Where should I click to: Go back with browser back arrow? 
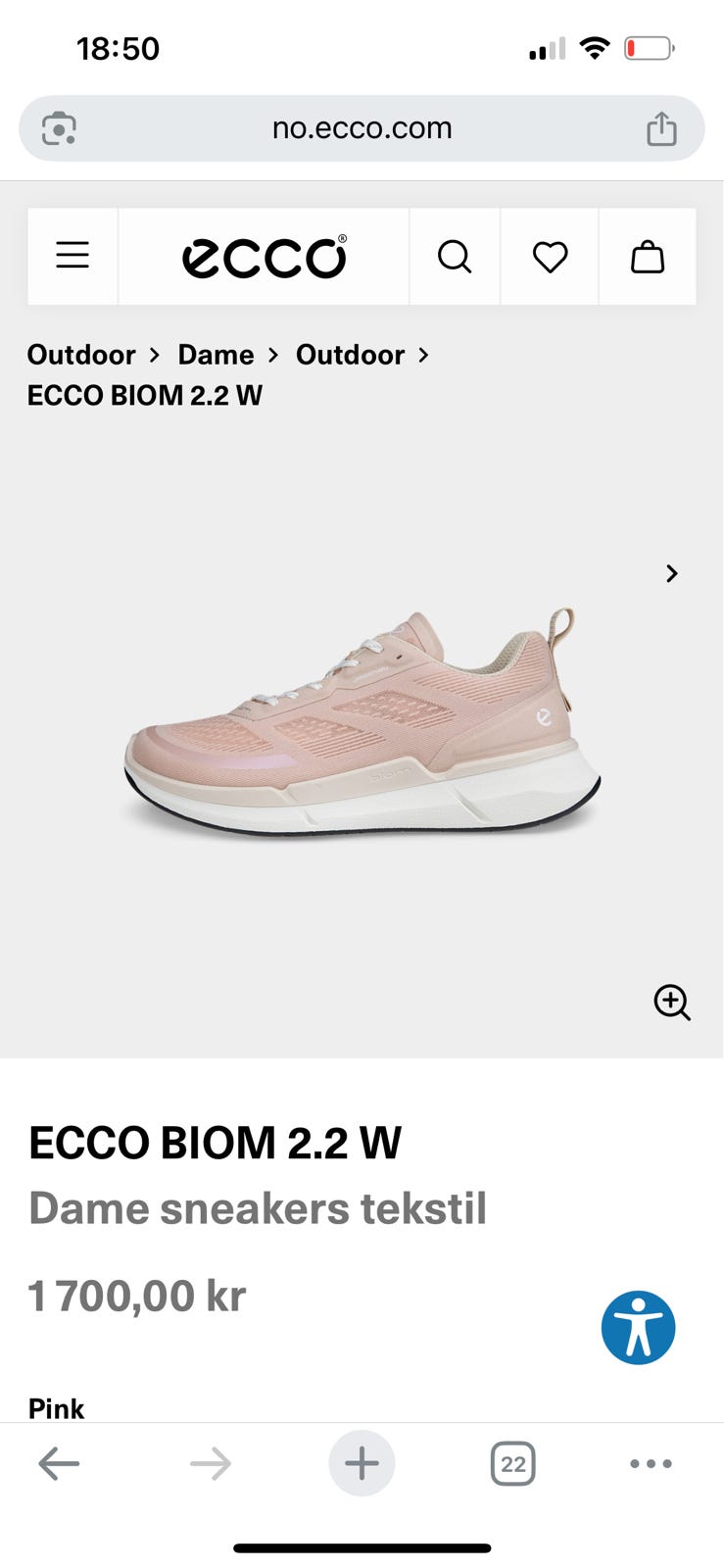(59, 1464)
